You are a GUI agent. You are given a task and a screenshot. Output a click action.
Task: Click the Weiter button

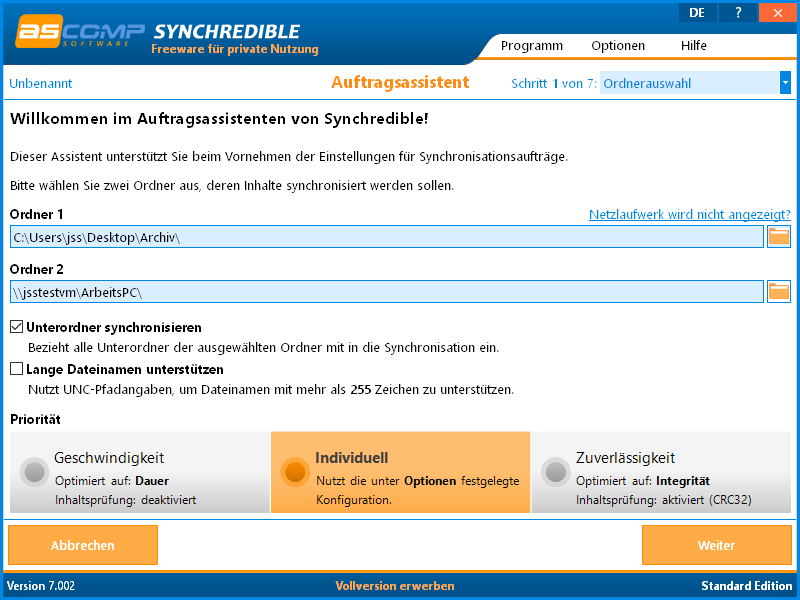coord(716,545)
